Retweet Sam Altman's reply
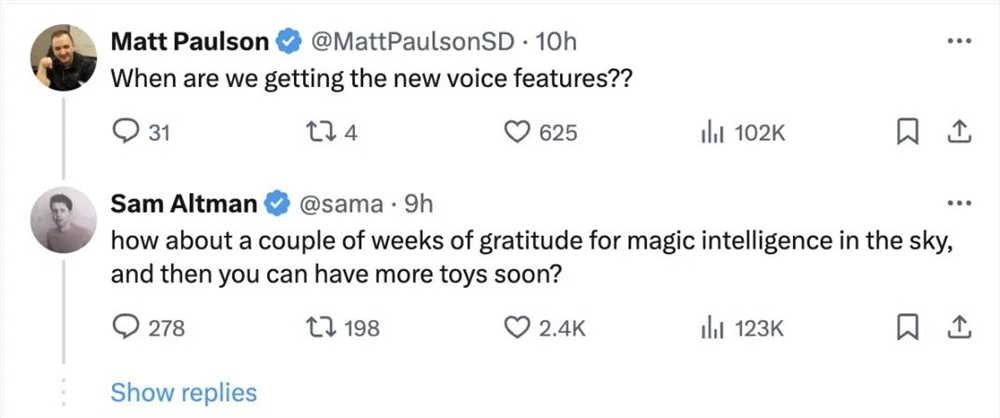Image resolution: width=1000 pixels, height=418 pixels. coord(325,327)
